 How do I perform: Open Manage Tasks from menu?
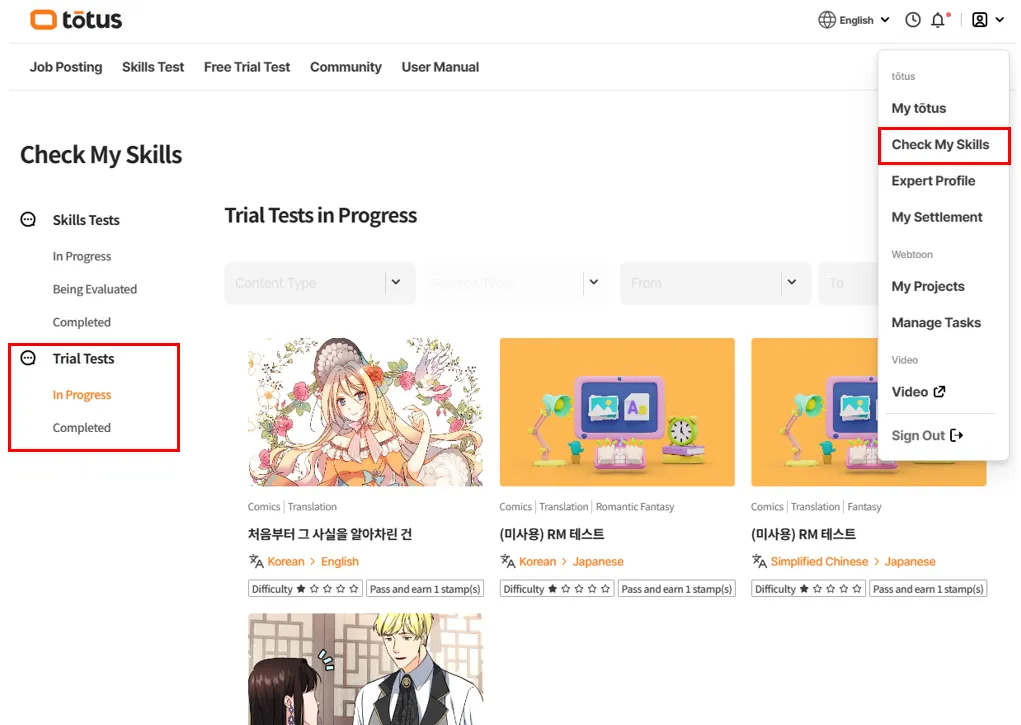(936, 322)
